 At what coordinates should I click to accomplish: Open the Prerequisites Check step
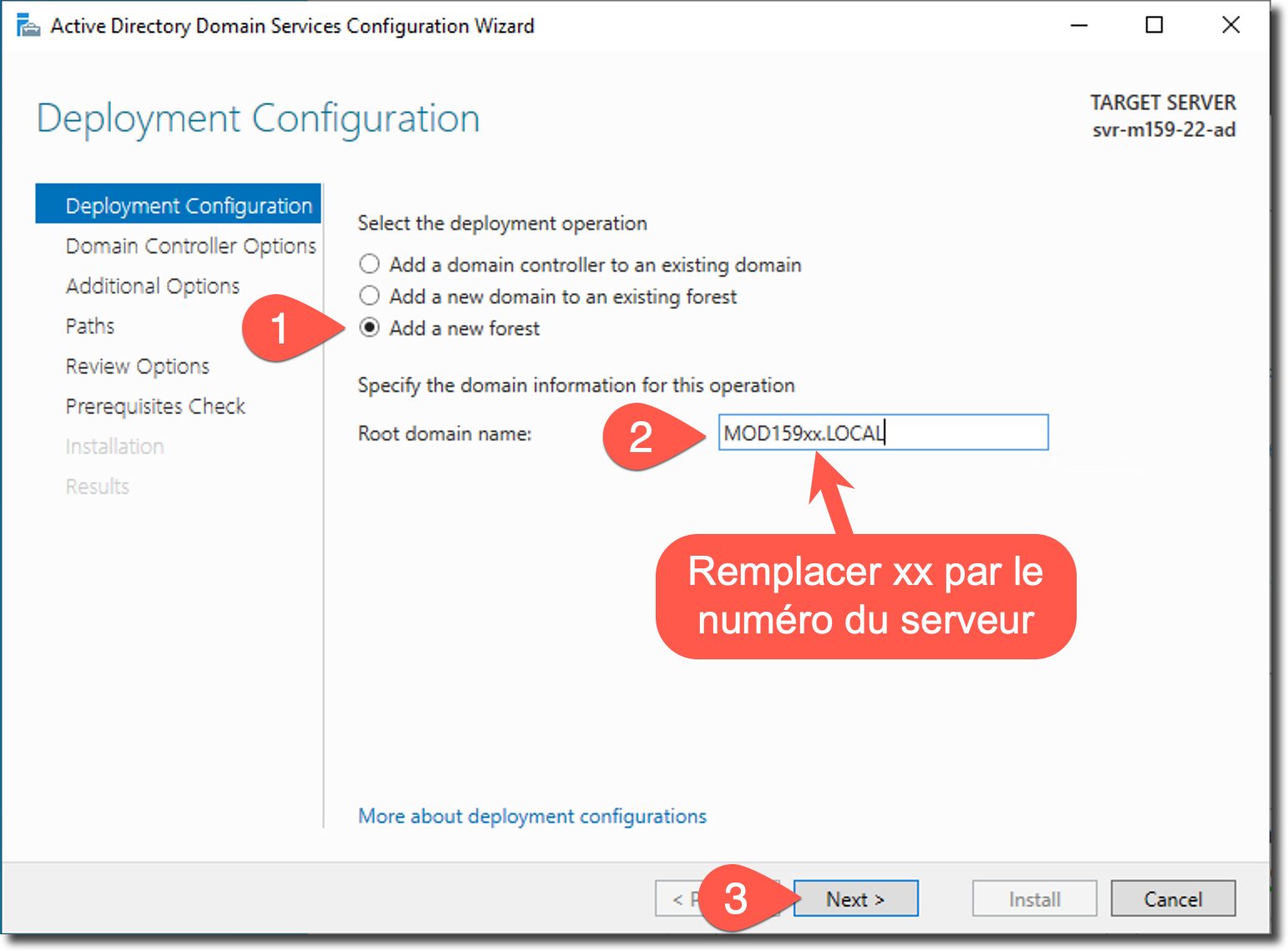click(155, 407)
